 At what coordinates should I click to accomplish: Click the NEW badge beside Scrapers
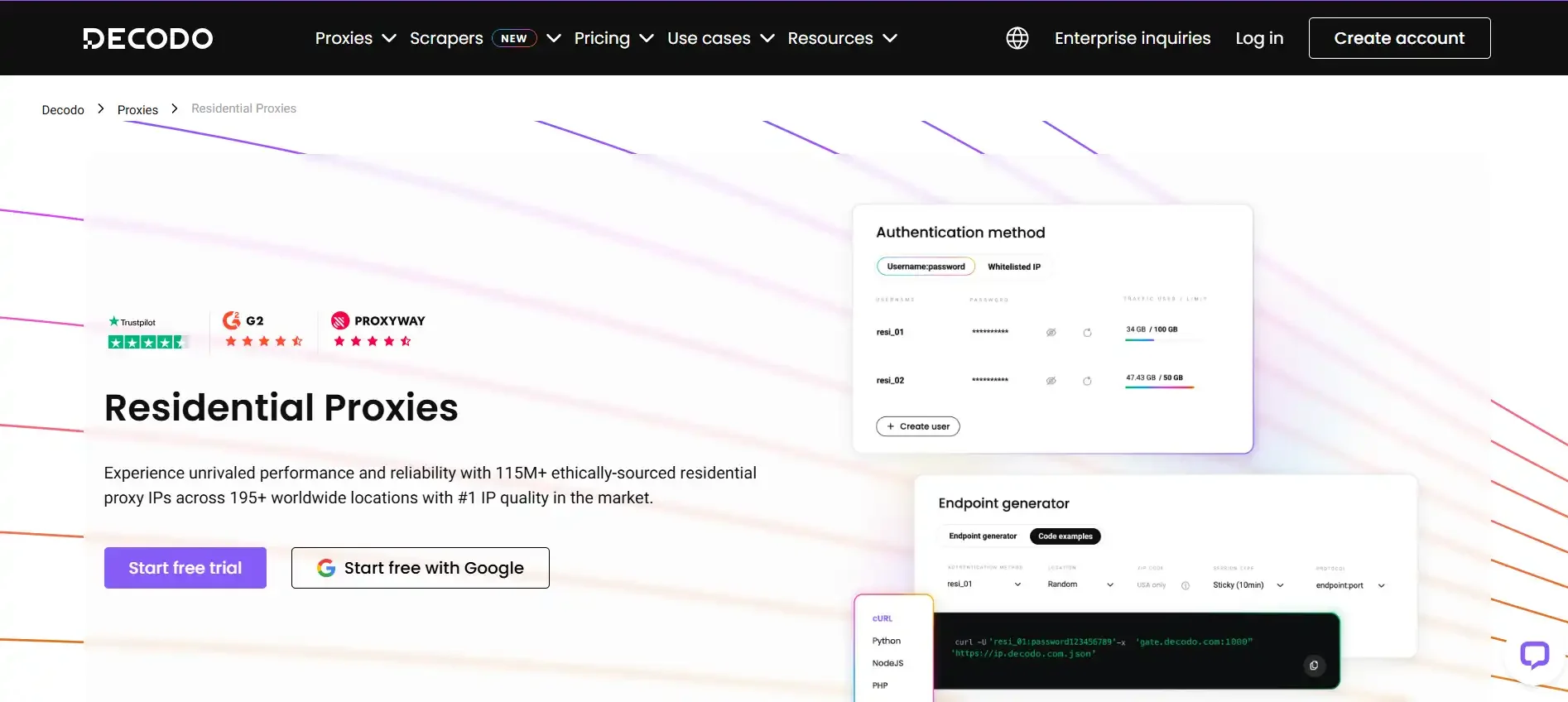coord(514,38)
